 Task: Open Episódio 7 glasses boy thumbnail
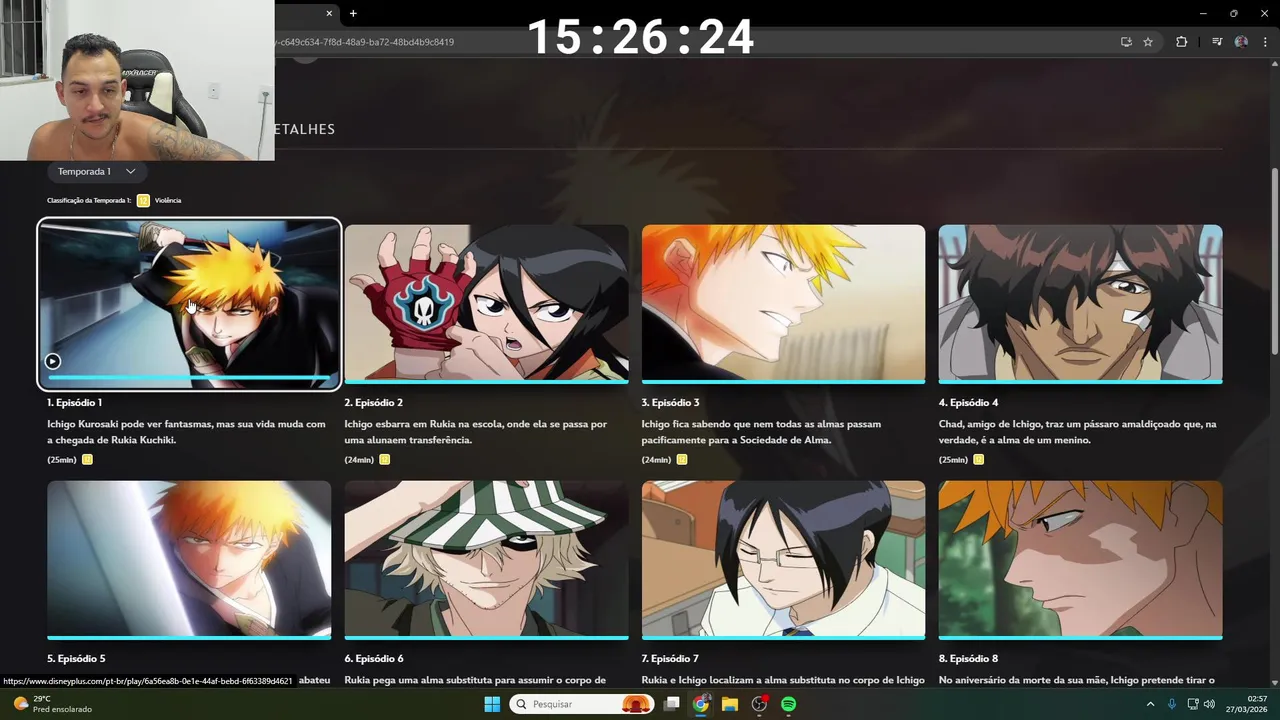[x=783, y=559]
